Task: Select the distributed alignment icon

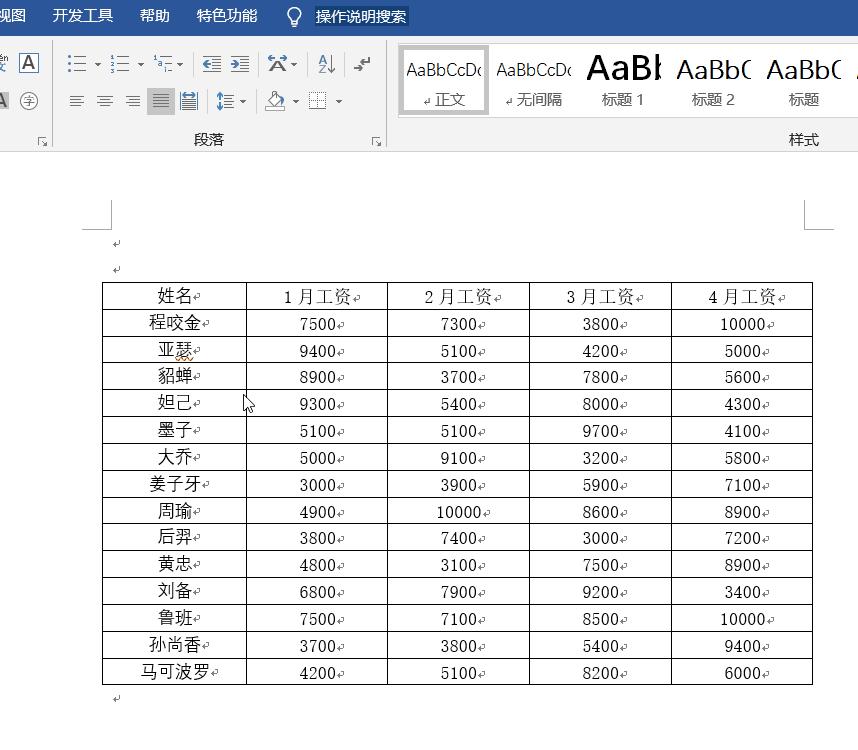Action: 189,101
